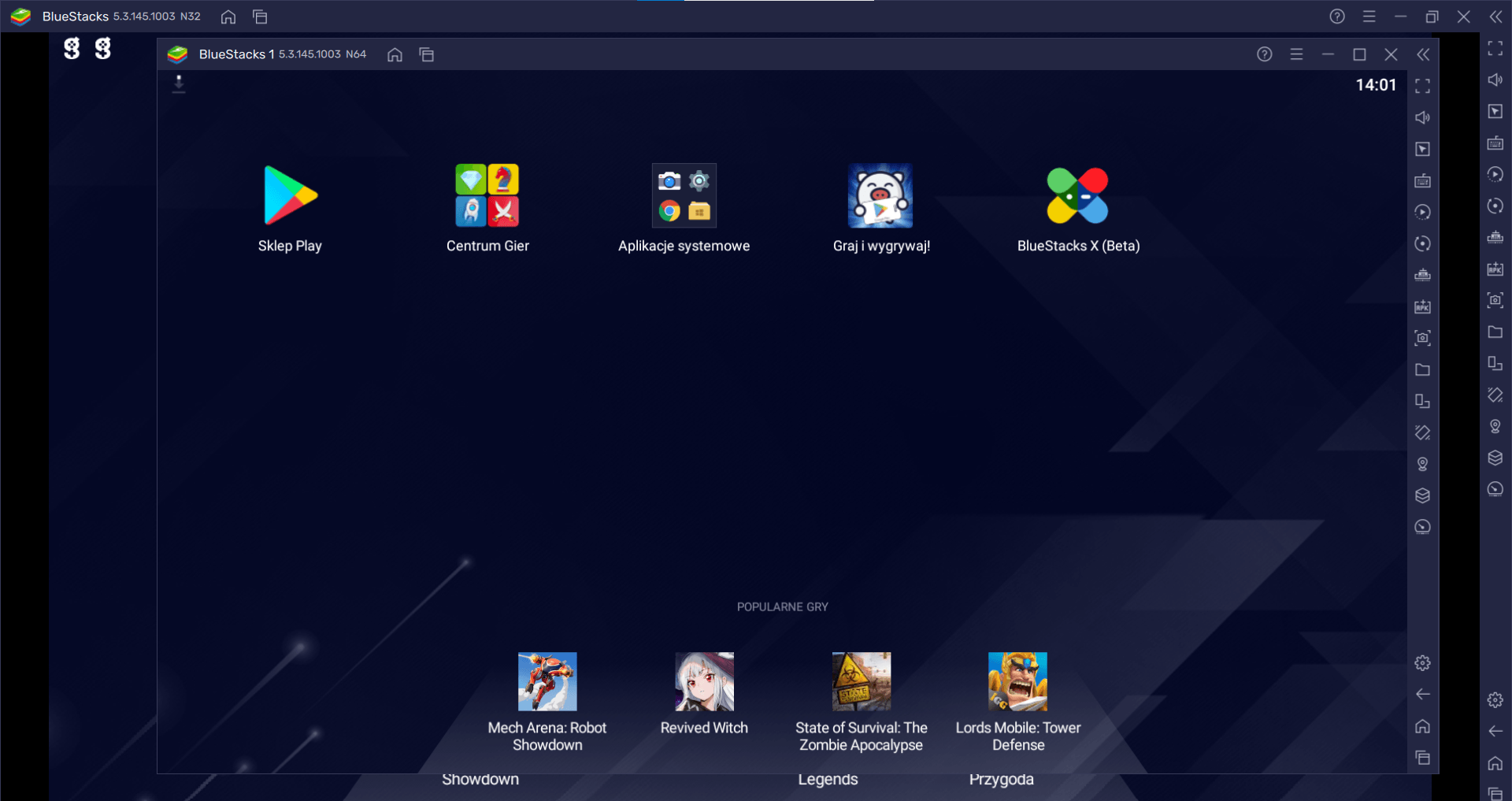
Task: Click sync operations icon in outer BlueStacks sidebar
Action: tap(1495, 206)
